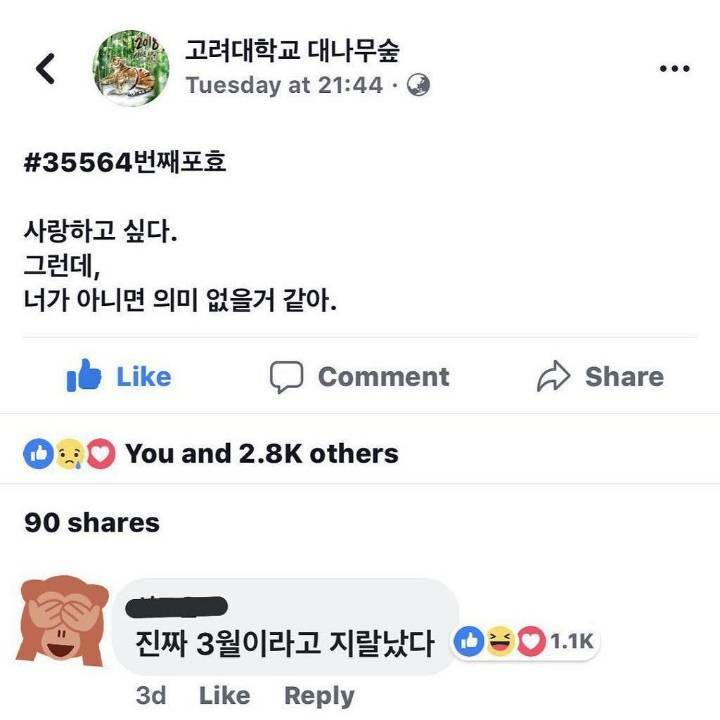Click the globe public visibility icon
720x720 pixels.
419,85
